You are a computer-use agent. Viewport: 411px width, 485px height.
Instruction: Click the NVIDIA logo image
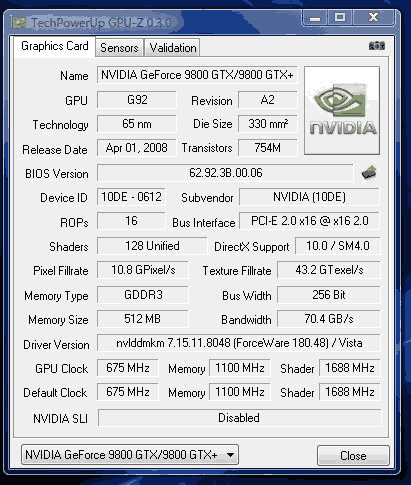[x=342, y=110]
